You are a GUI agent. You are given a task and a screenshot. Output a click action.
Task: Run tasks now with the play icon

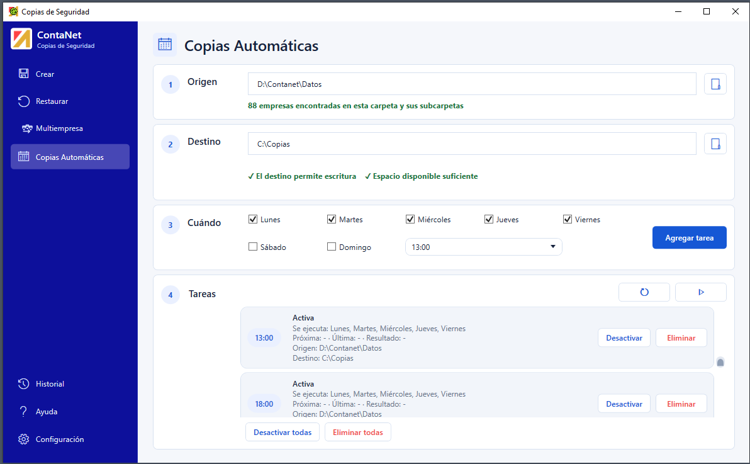tap(701, 292)
